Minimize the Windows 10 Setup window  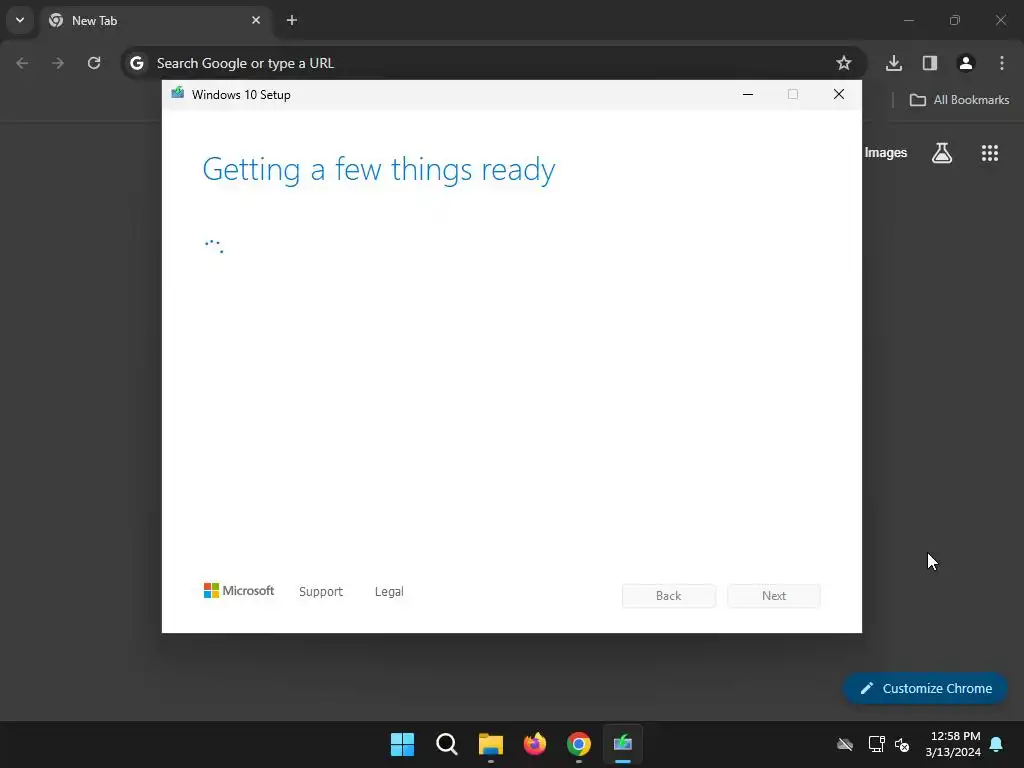748,94
